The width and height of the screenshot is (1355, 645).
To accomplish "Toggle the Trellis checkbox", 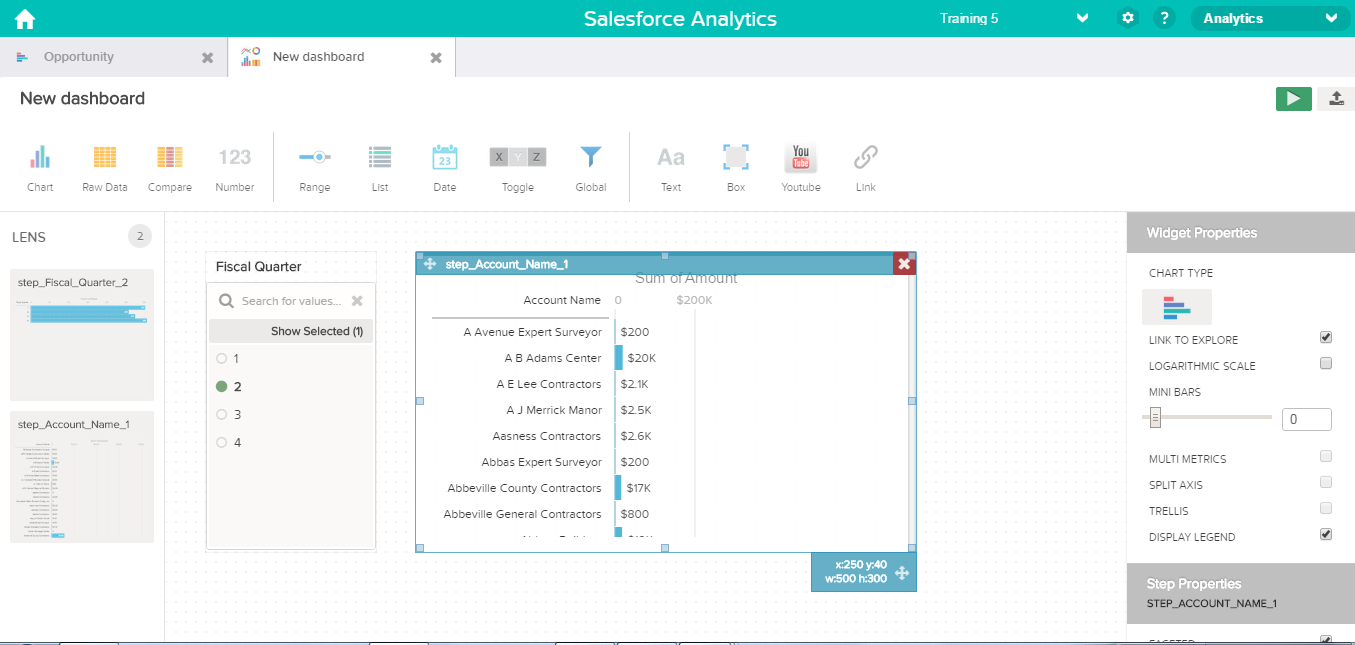I will click(1326, 508).
